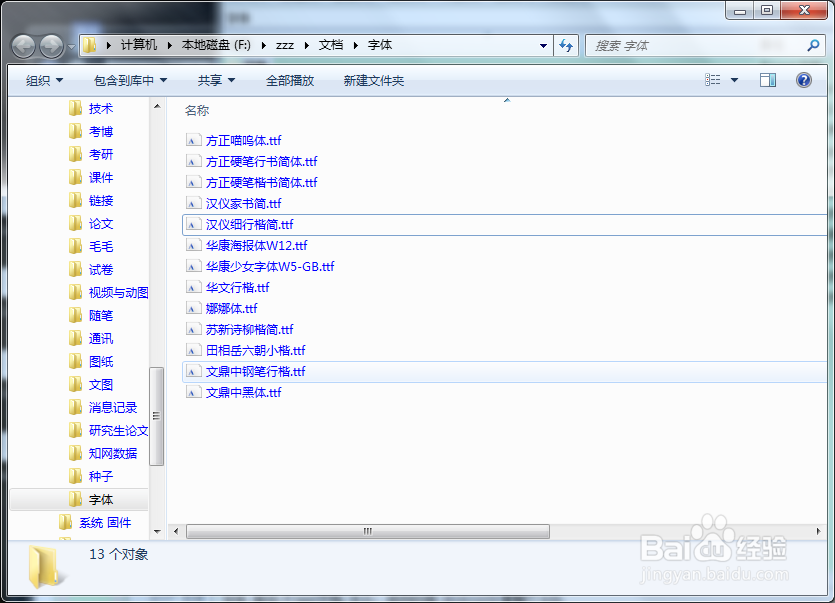The height and width of the screenshot is (603, 835).
Task: Select the 通讯 folder in tree
Action: (101, 338)
